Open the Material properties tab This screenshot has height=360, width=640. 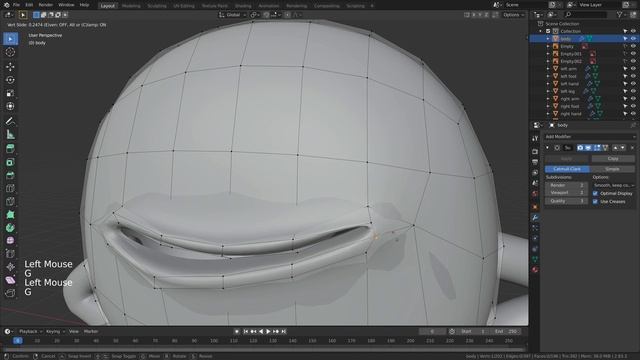[535, 270]
